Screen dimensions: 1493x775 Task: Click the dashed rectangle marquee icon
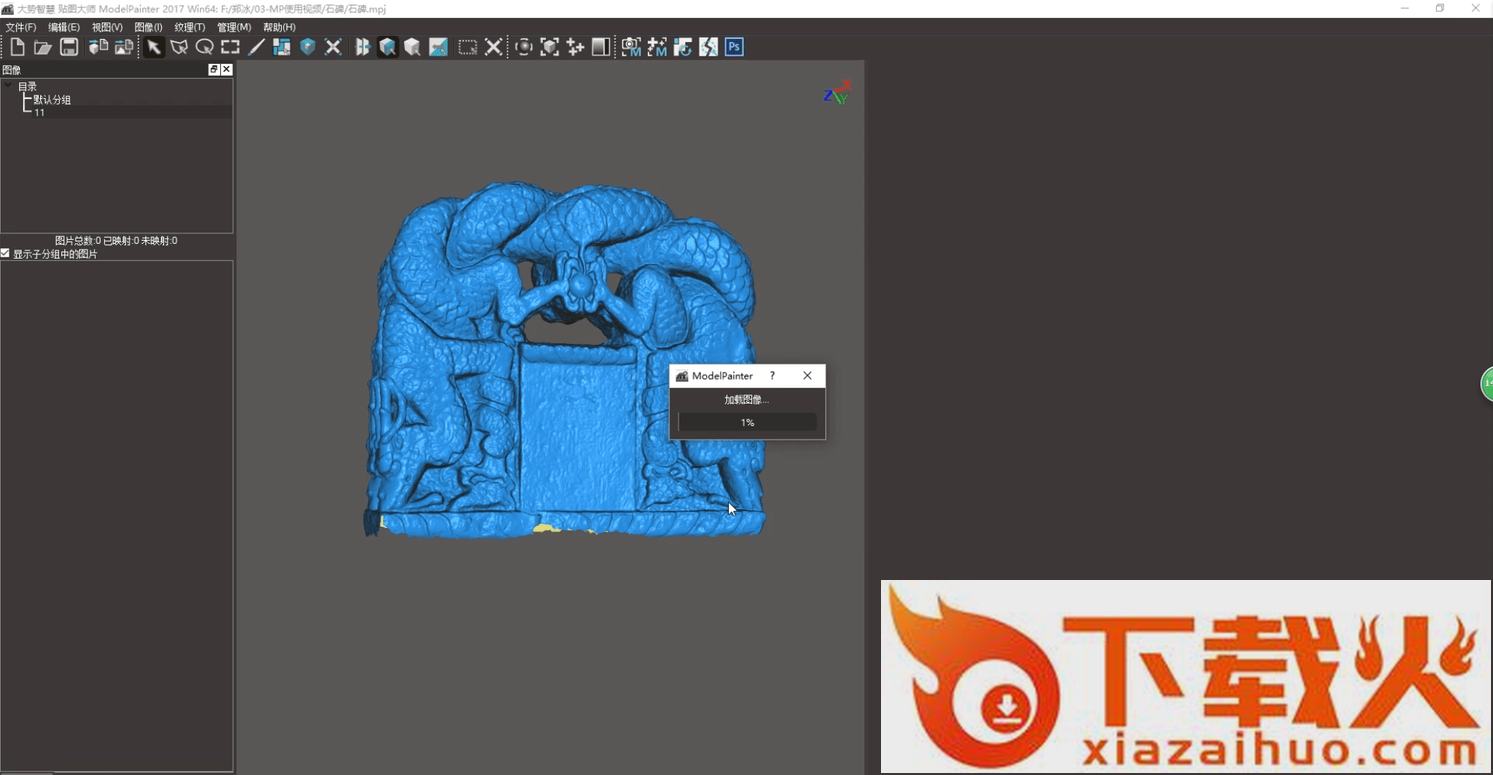pos(467,47)
